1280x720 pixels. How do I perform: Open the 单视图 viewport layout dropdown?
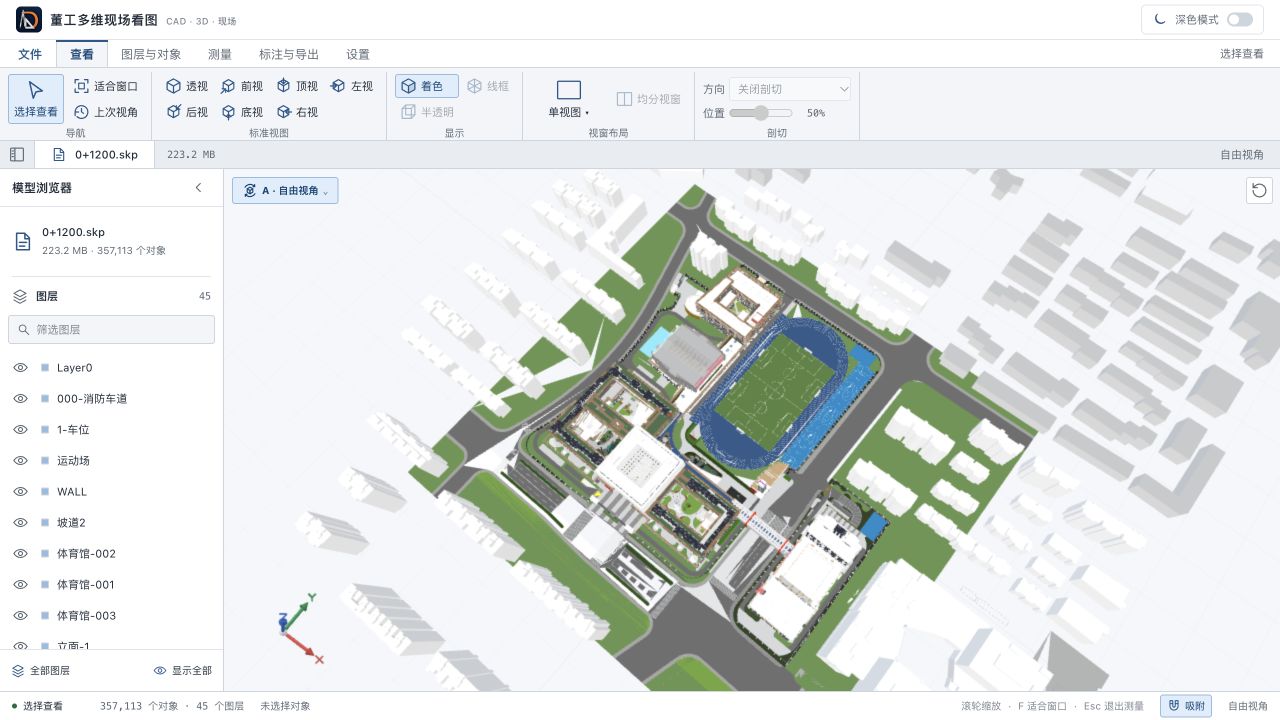tap(569, 99)
